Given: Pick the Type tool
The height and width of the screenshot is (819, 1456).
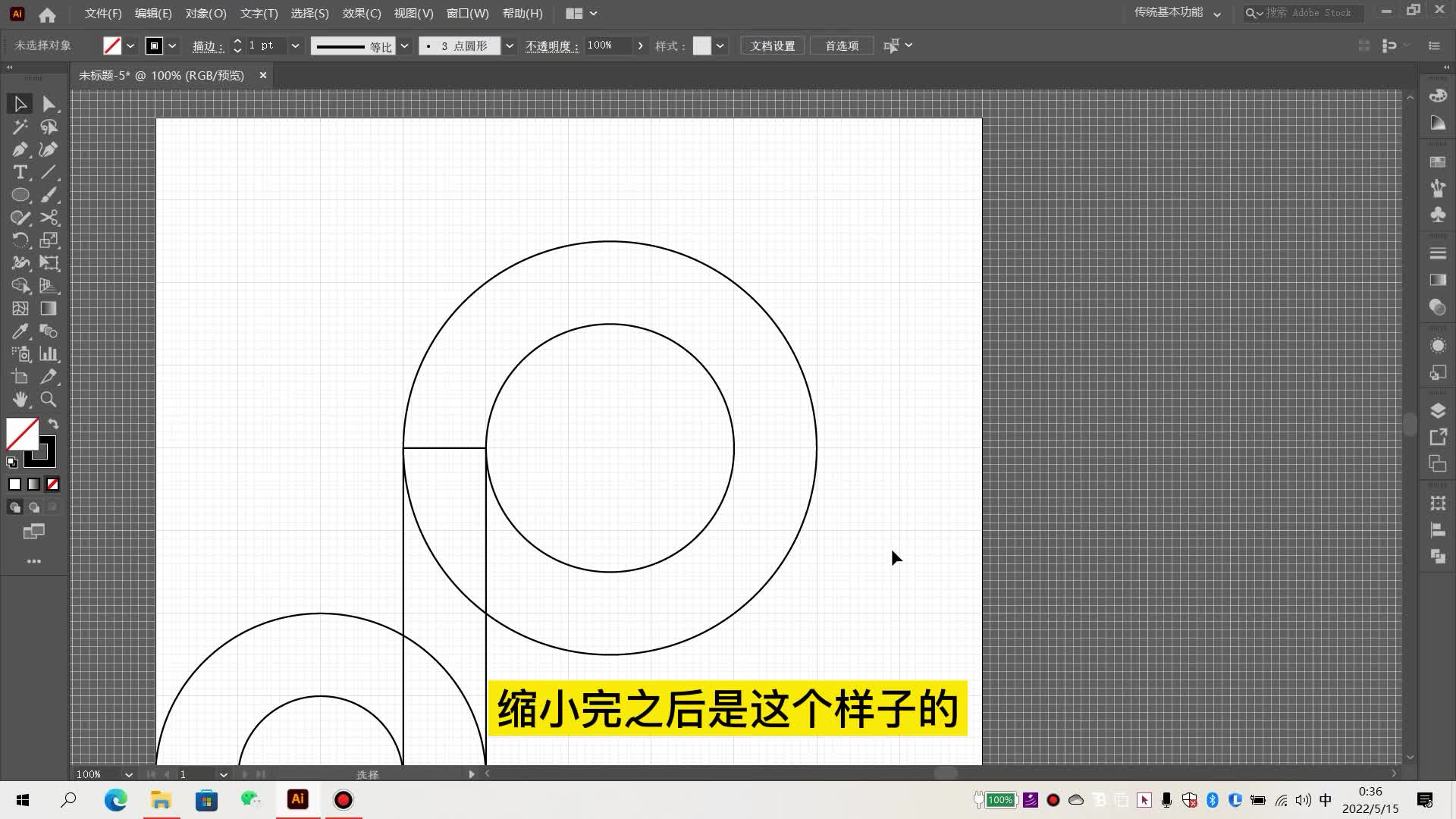Looking at the screenshot, I should [x=20, y=172].
